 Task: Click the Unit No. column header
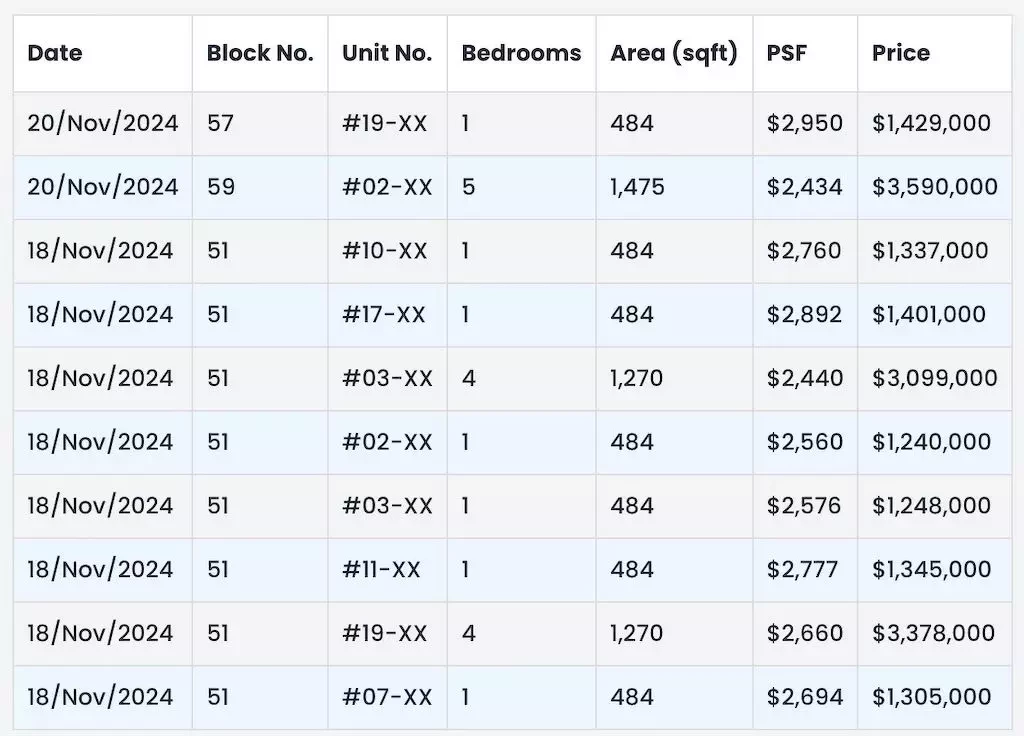click(387, 54)
